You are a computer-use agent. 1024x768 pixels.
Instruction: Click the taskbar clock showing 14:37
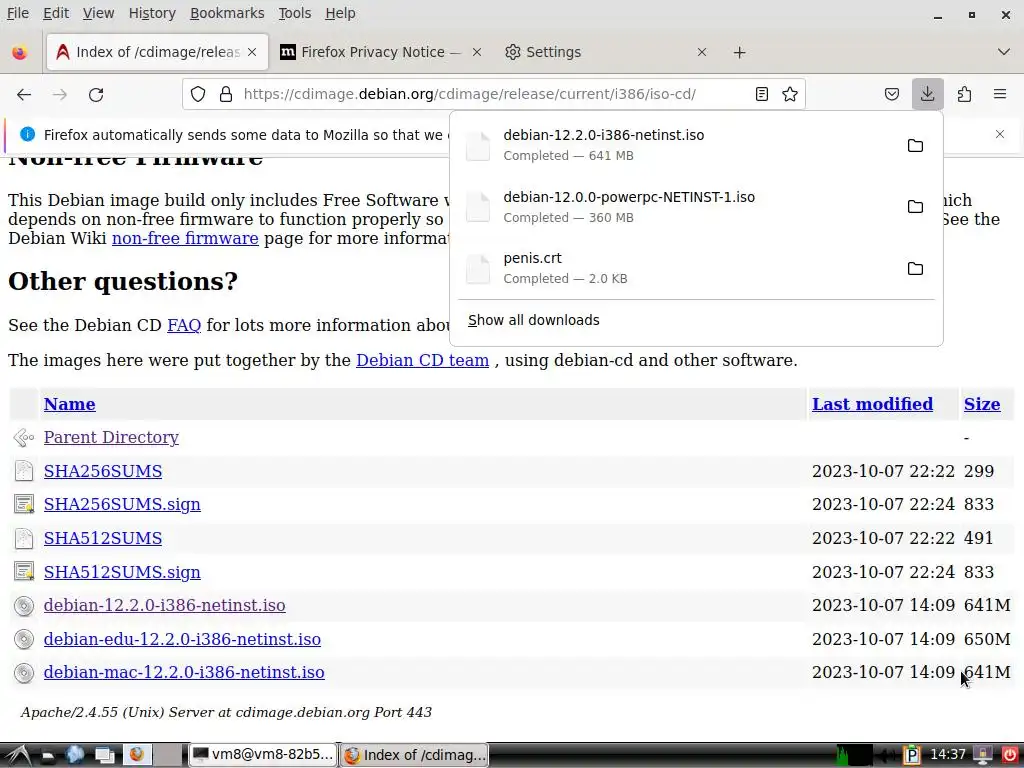(948, 755)
